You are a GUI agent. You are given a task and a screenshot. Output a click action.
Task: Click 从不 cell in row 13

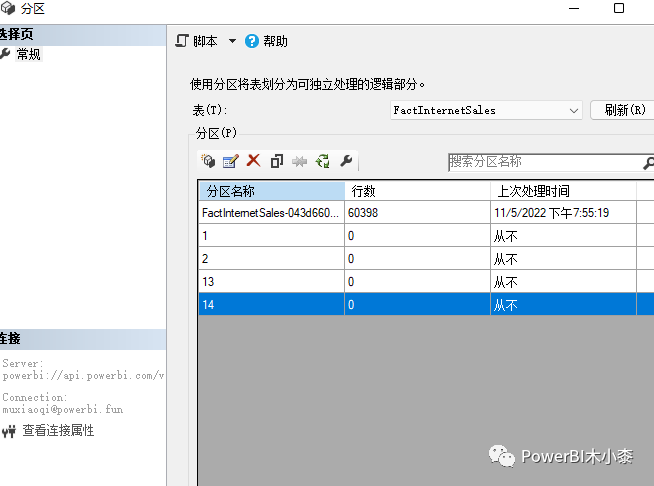click(563, 282)
